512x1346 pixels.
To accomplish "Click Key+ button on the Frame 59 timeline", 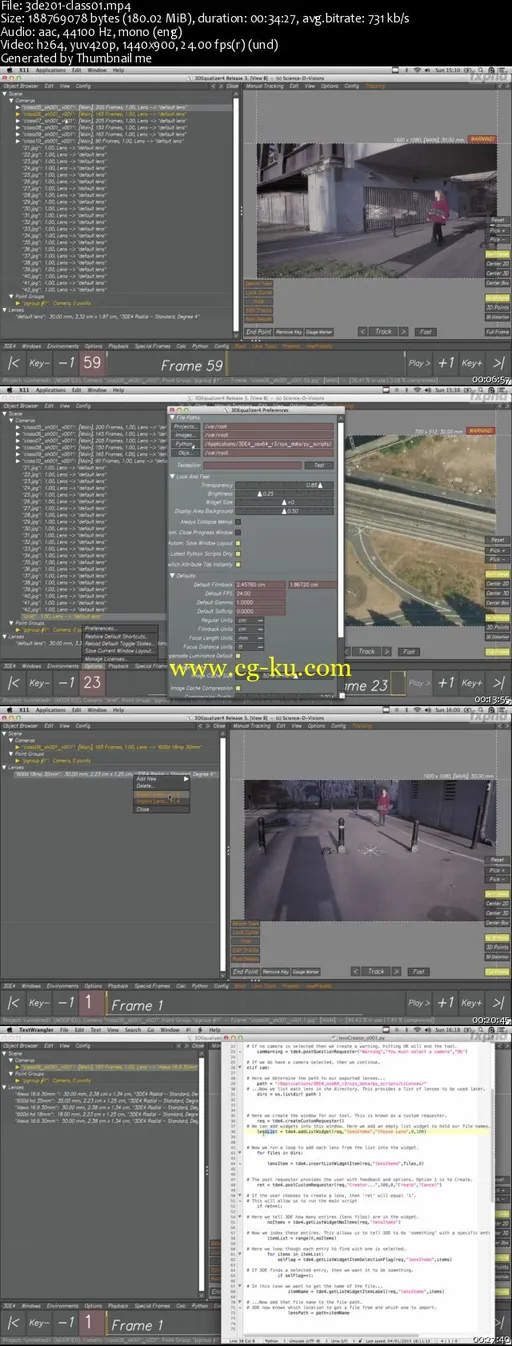I will point(472,364).
